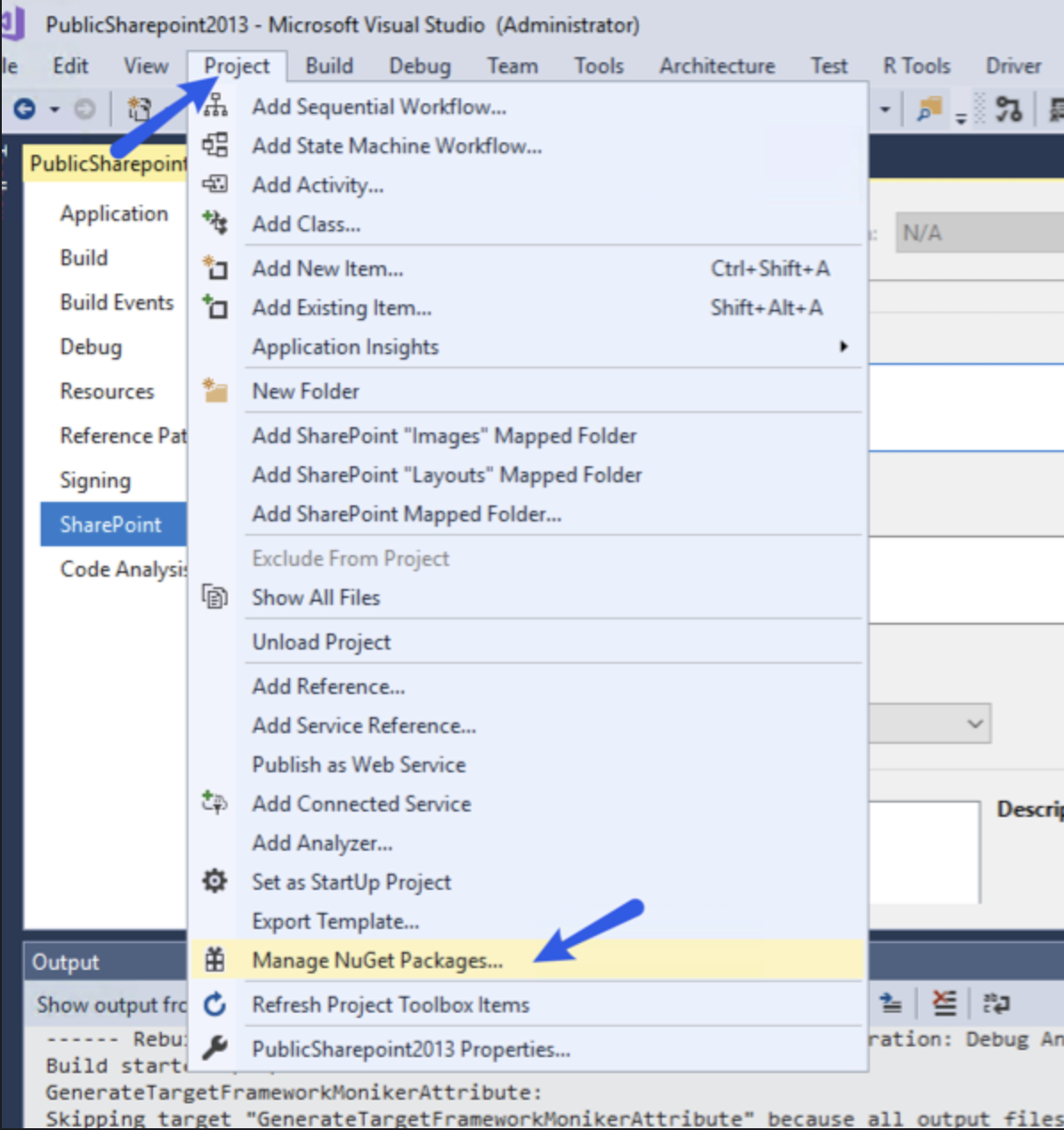1064x1130 pixels.
Task: Open the Test menu
Action: point(829,66)
